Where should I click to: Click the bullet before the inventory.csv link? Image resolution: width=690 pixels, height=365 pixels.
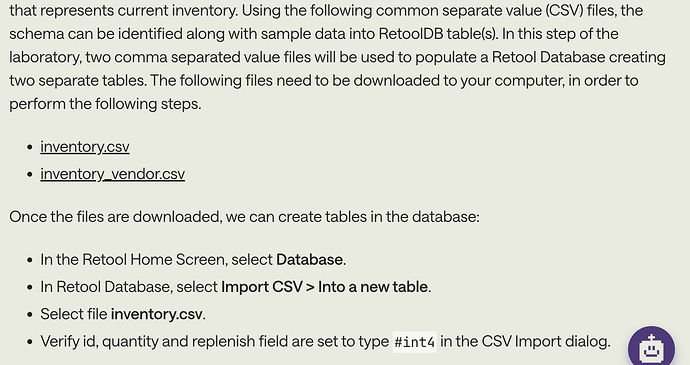tap(29, 147)
